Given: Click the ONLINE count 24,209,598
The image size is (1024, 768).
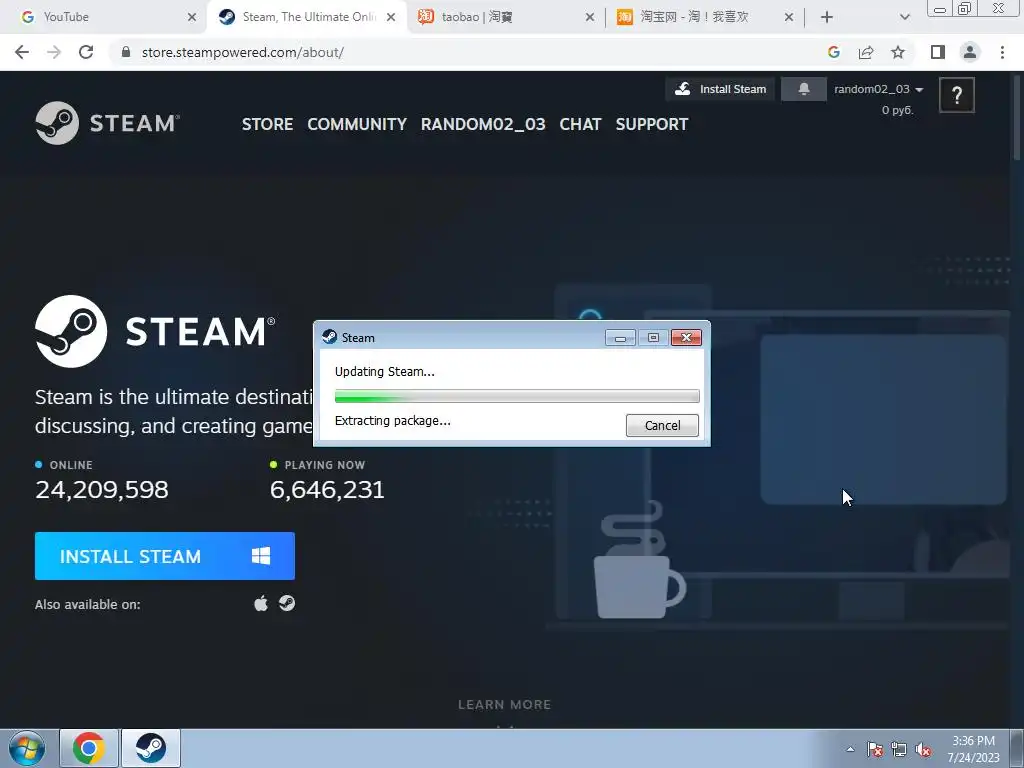Looking at the screenshot, I should pos(102,489).
